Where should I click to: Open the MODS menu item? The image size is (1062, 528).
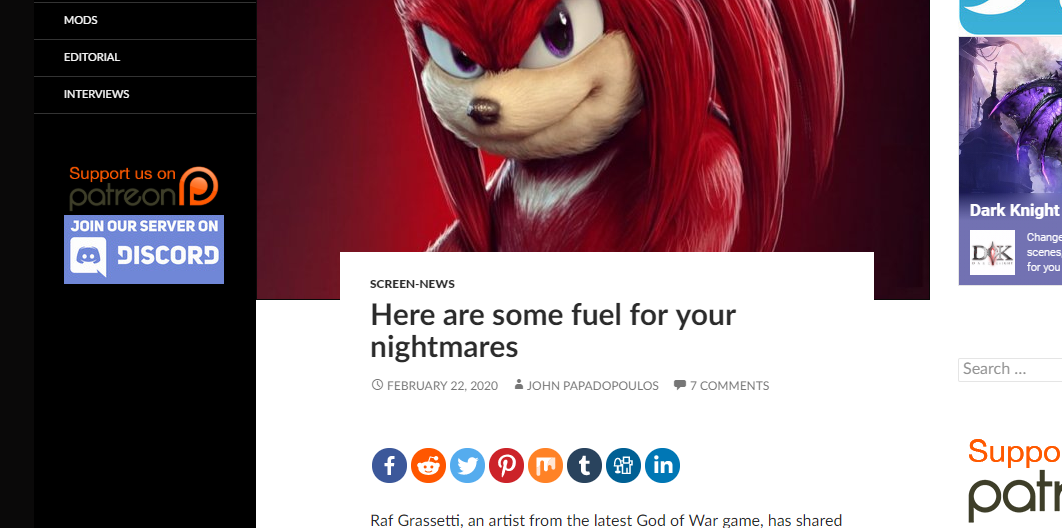point(81,20)
